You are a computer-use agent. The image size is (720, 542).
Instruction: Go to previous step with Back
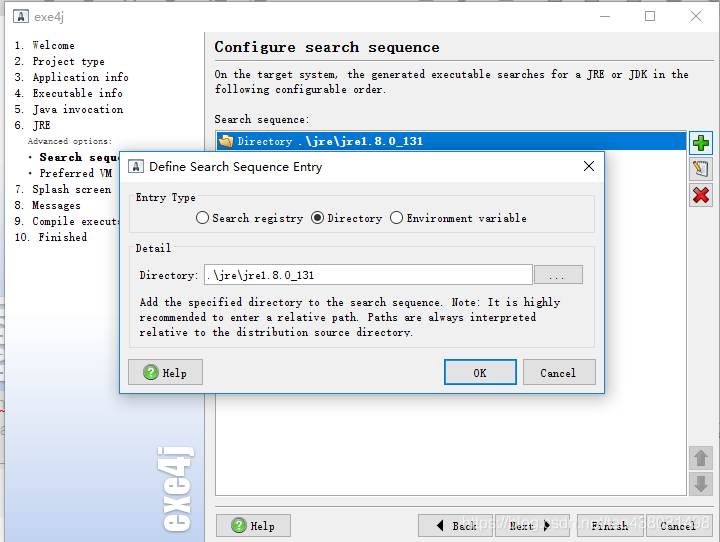point(455,525)
